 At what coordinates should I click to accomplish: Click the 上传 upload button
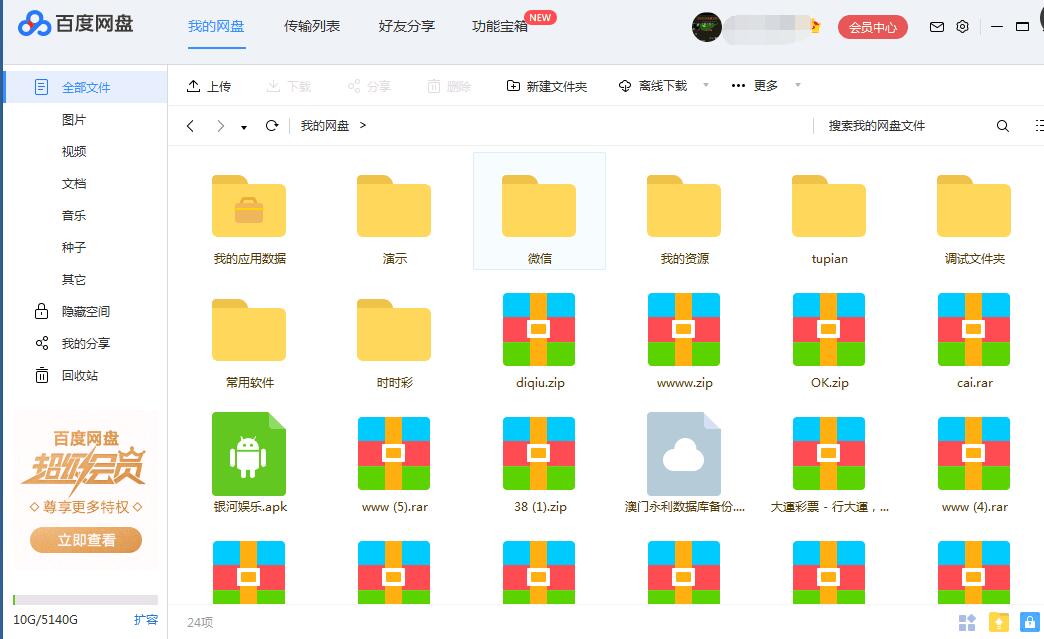pyautogui.click(x=209, y=87)
